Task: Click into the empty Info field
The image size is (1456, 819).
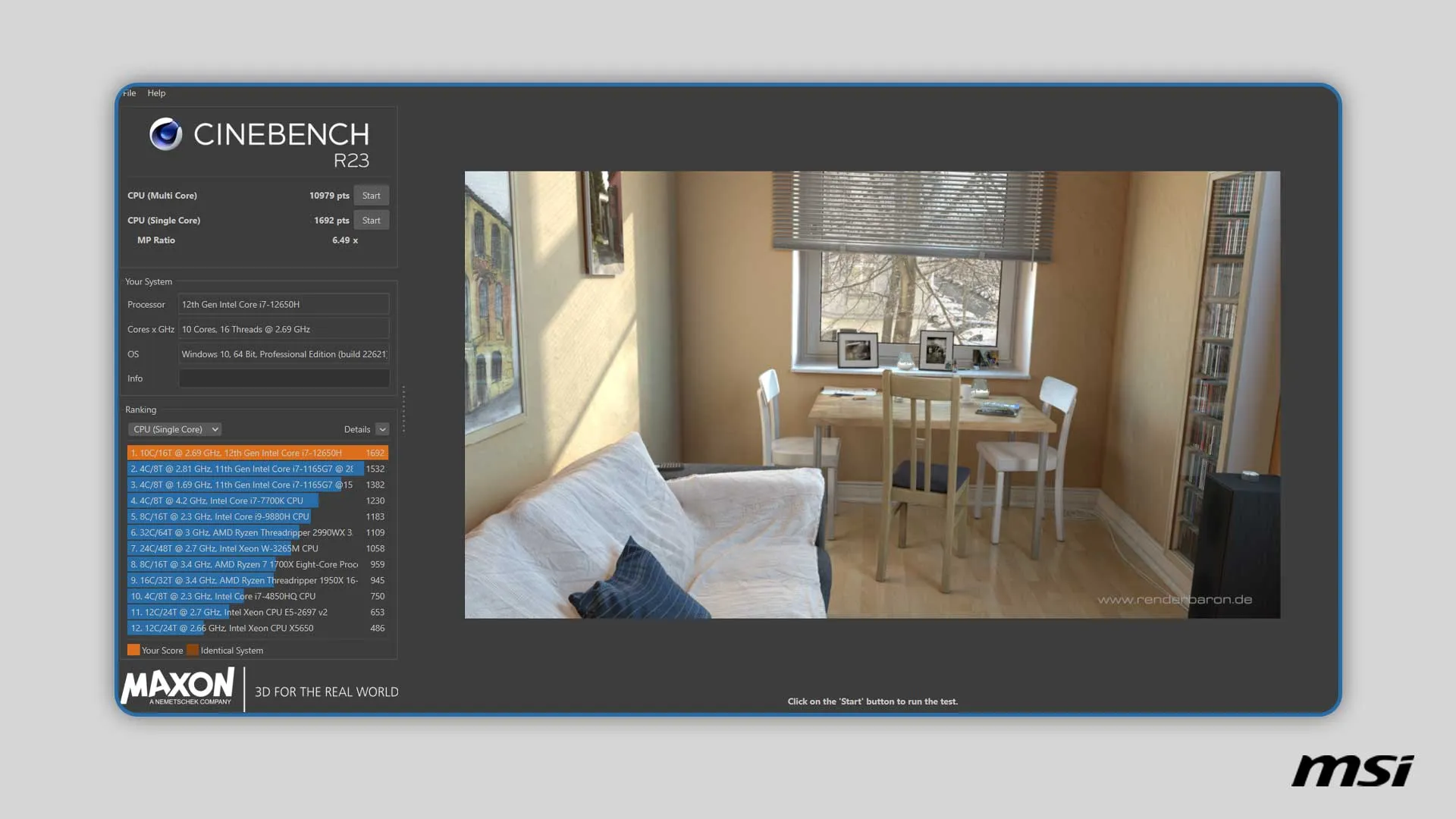Action: point(284,378)
